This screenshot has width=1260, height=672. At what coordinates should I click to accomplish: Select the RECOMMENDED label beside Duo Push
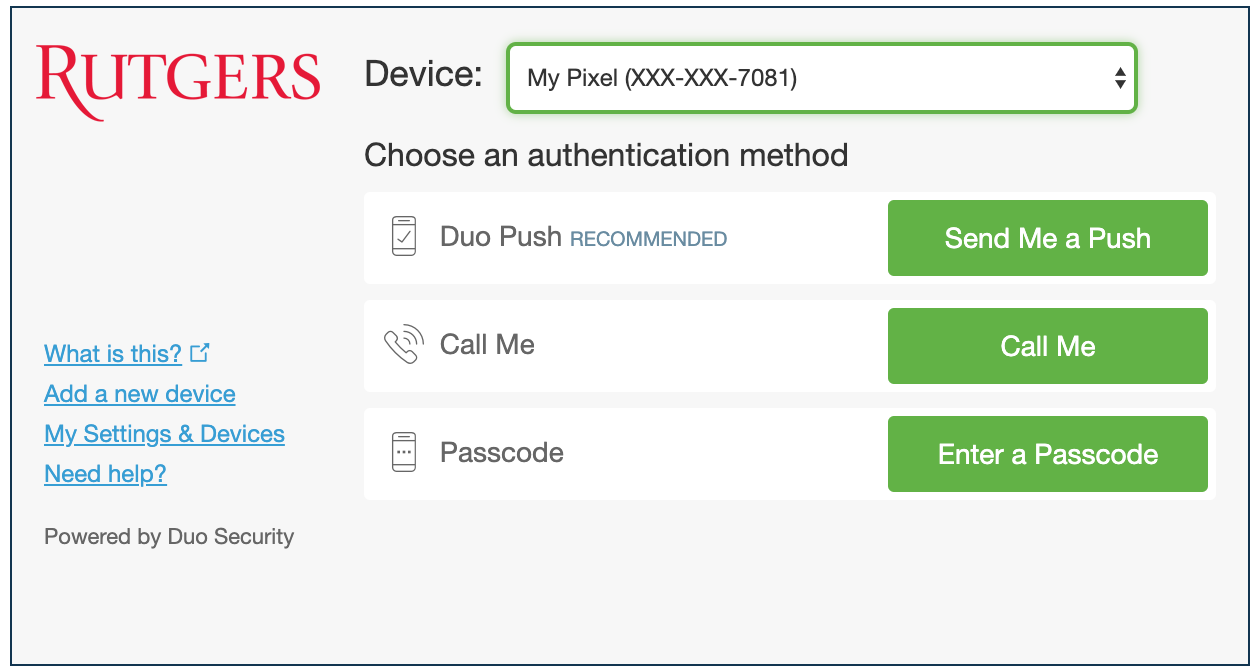[x=648, y=239]
